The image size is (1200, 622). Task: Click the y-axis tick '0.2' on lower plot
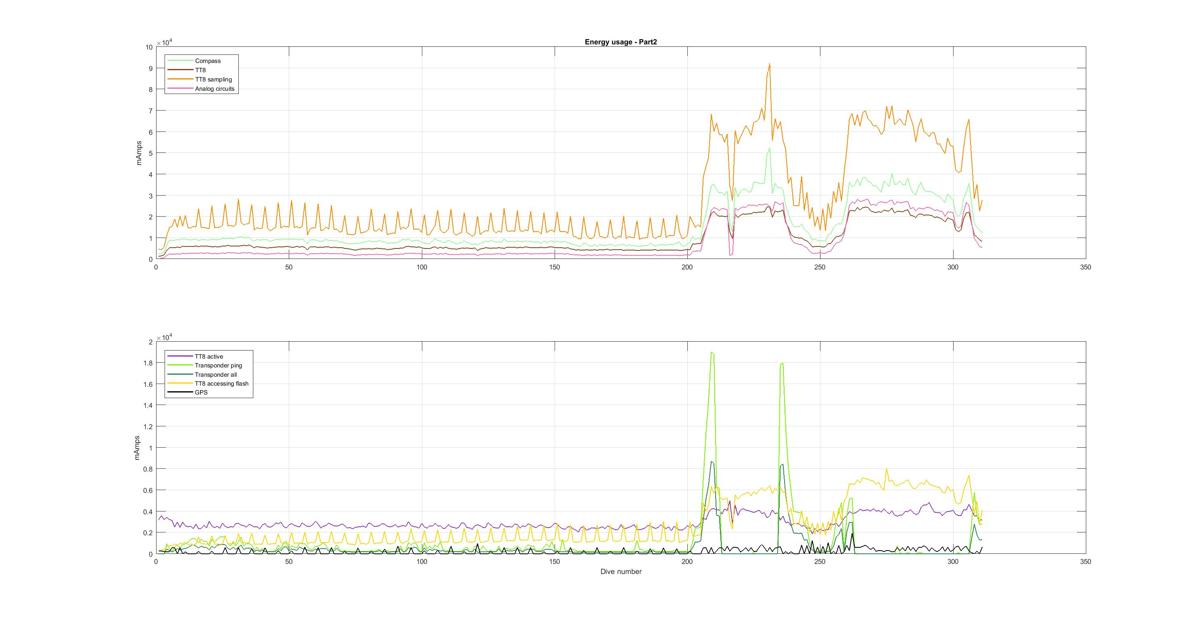[x=148, y=533]
